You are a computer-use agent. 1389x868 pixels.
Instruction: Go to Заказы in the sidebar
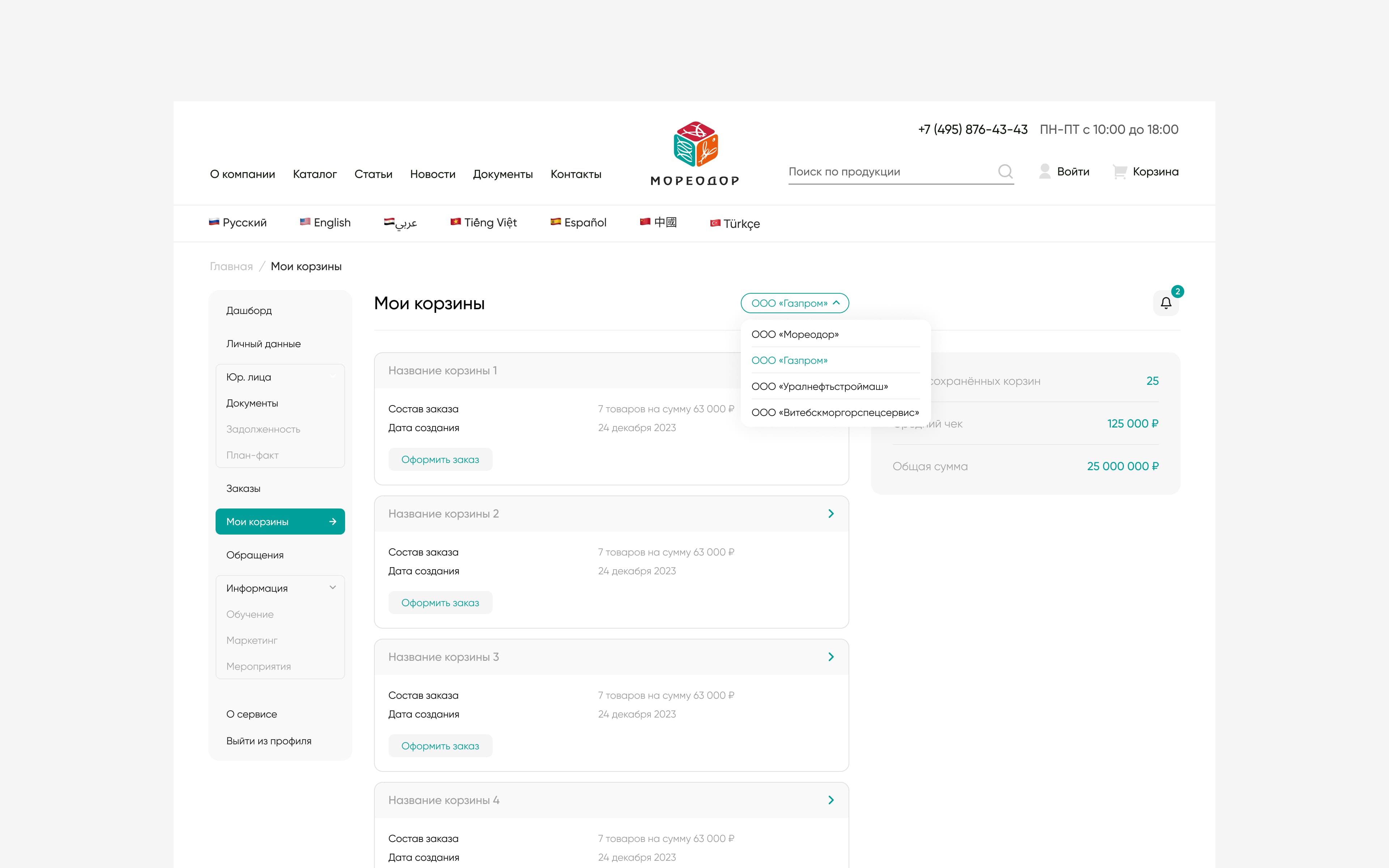[243, 489]
